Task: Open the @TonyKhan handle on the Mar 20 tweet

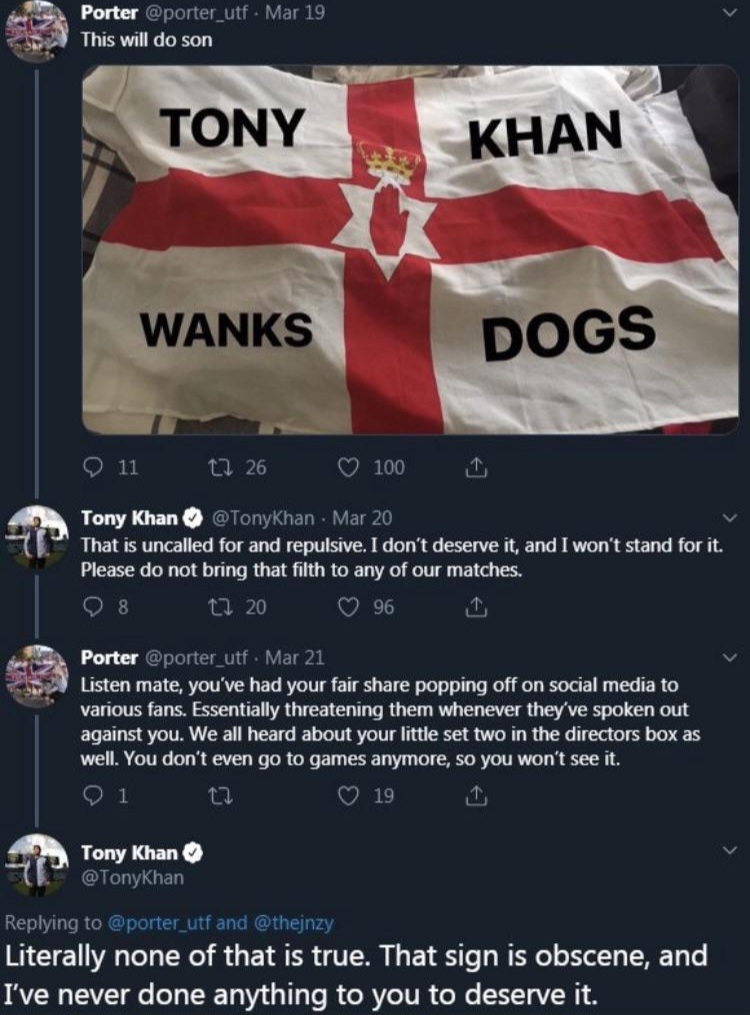Action: (263, 518)
